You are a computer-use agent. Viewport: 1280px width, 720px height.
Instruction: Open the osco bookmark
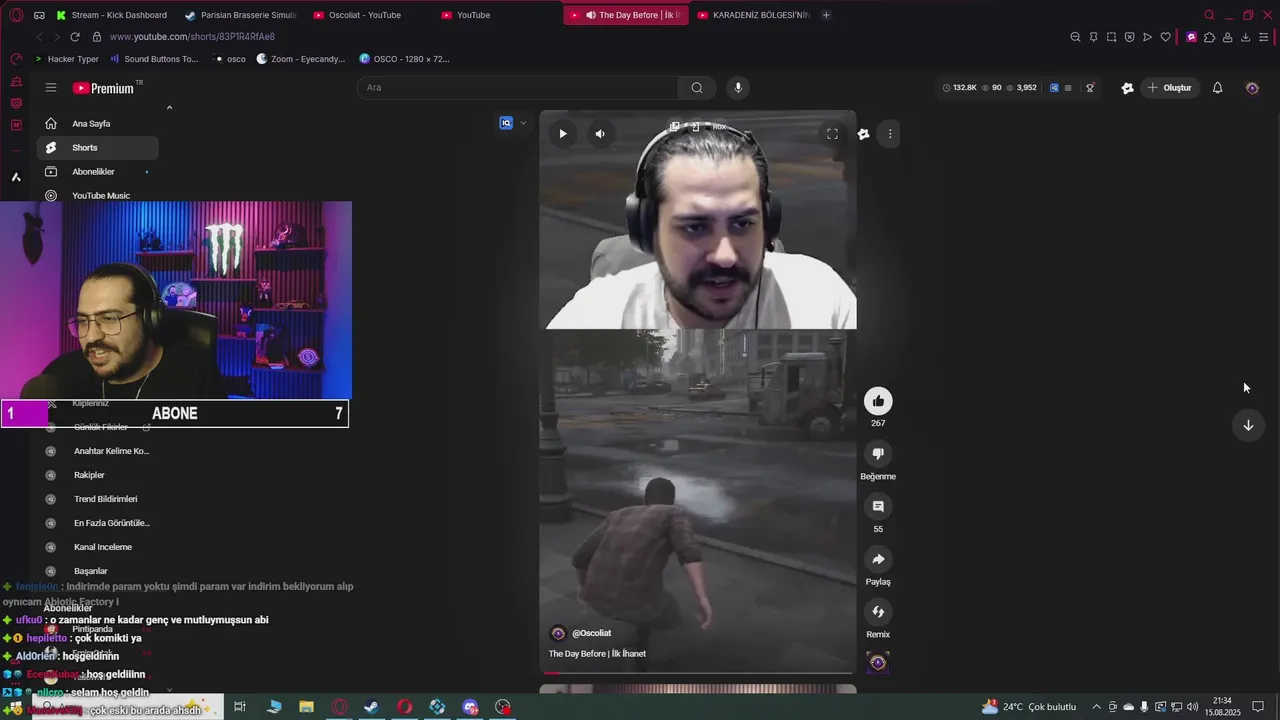[229, 59]
